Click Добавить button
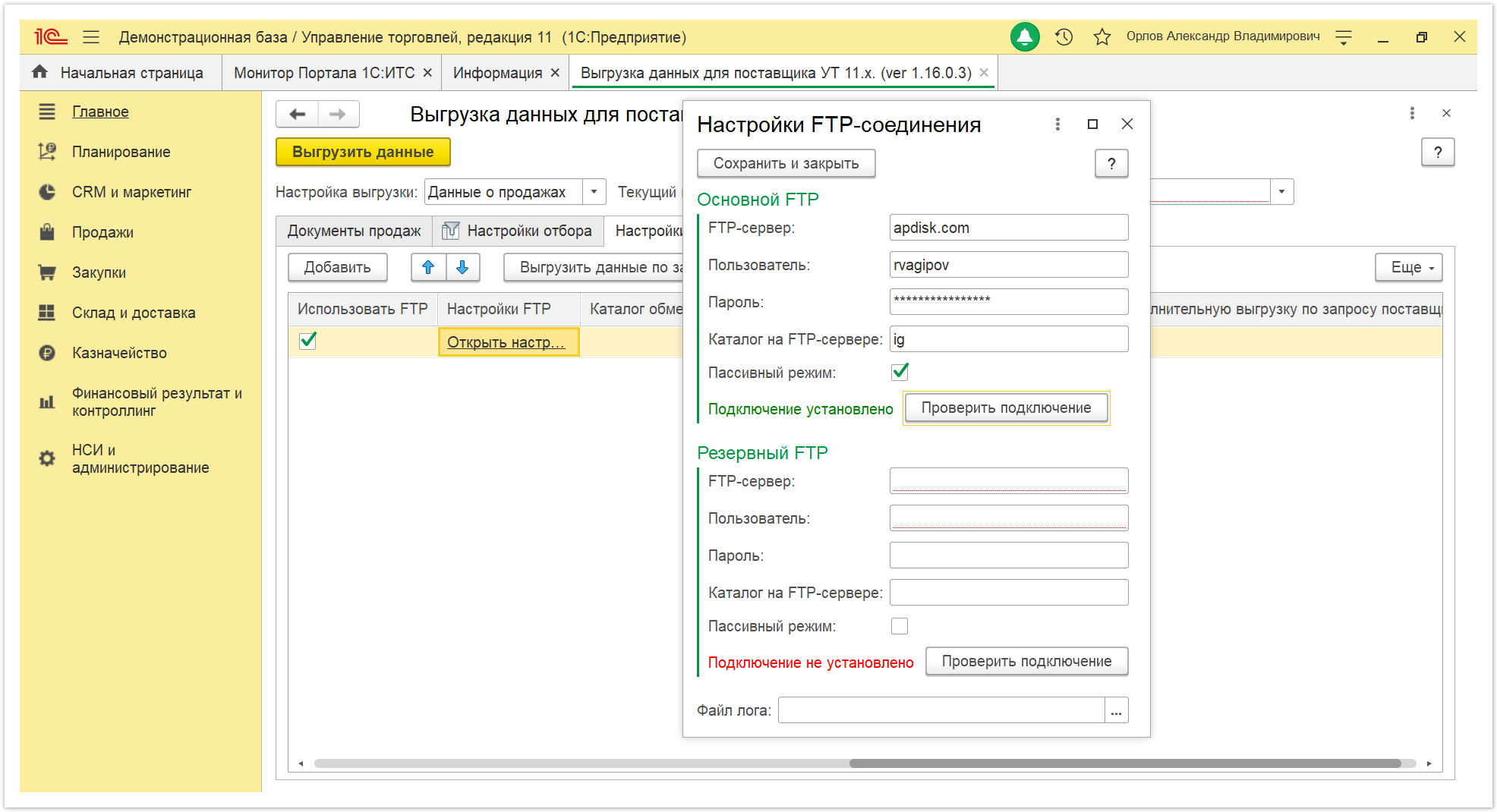The width and height of the screenshot is (1497, 812). click(x=337, y=267)
